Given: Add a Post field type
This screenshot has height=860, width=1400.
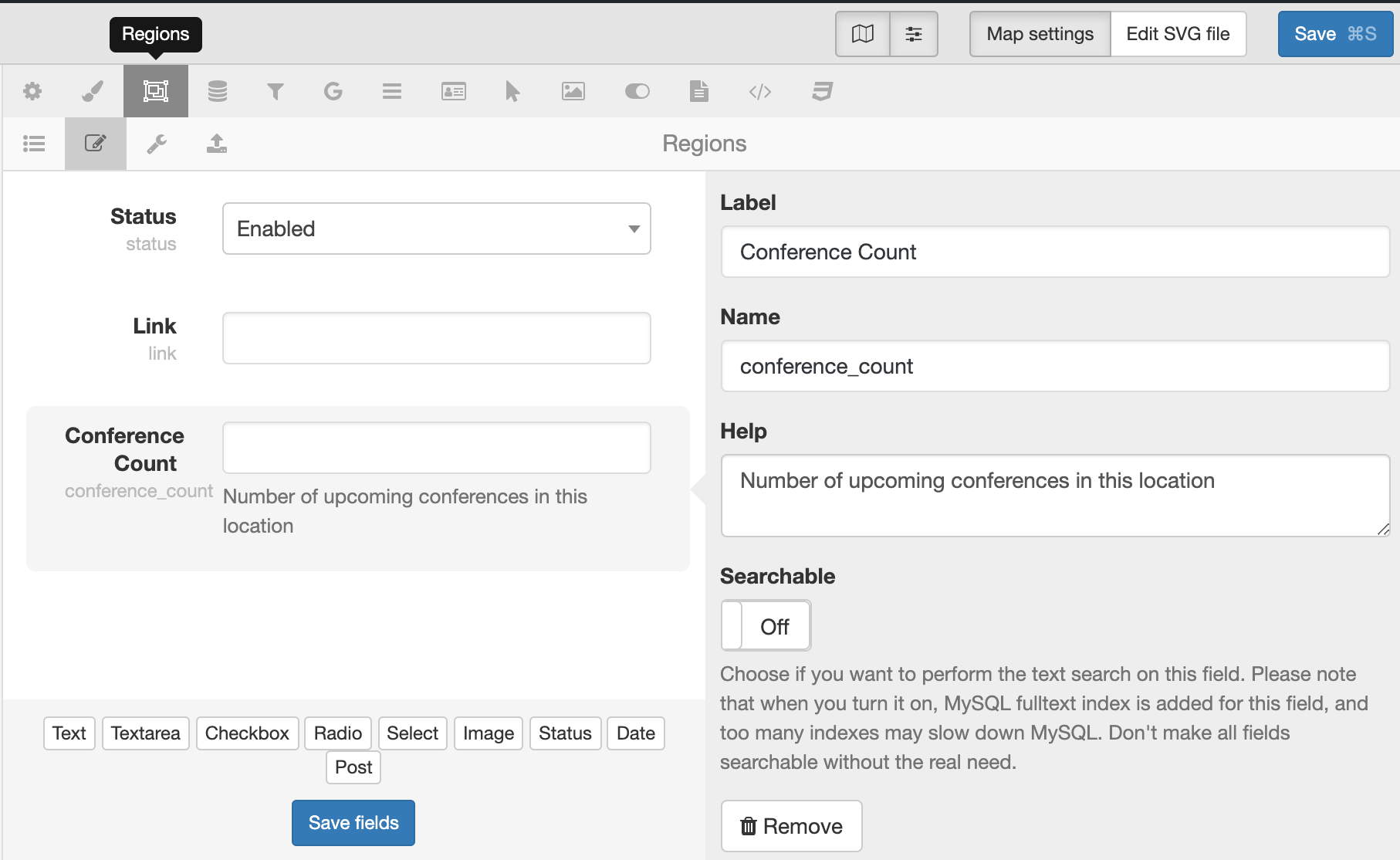Looking at the screenshot, I should tap(353, 767).
